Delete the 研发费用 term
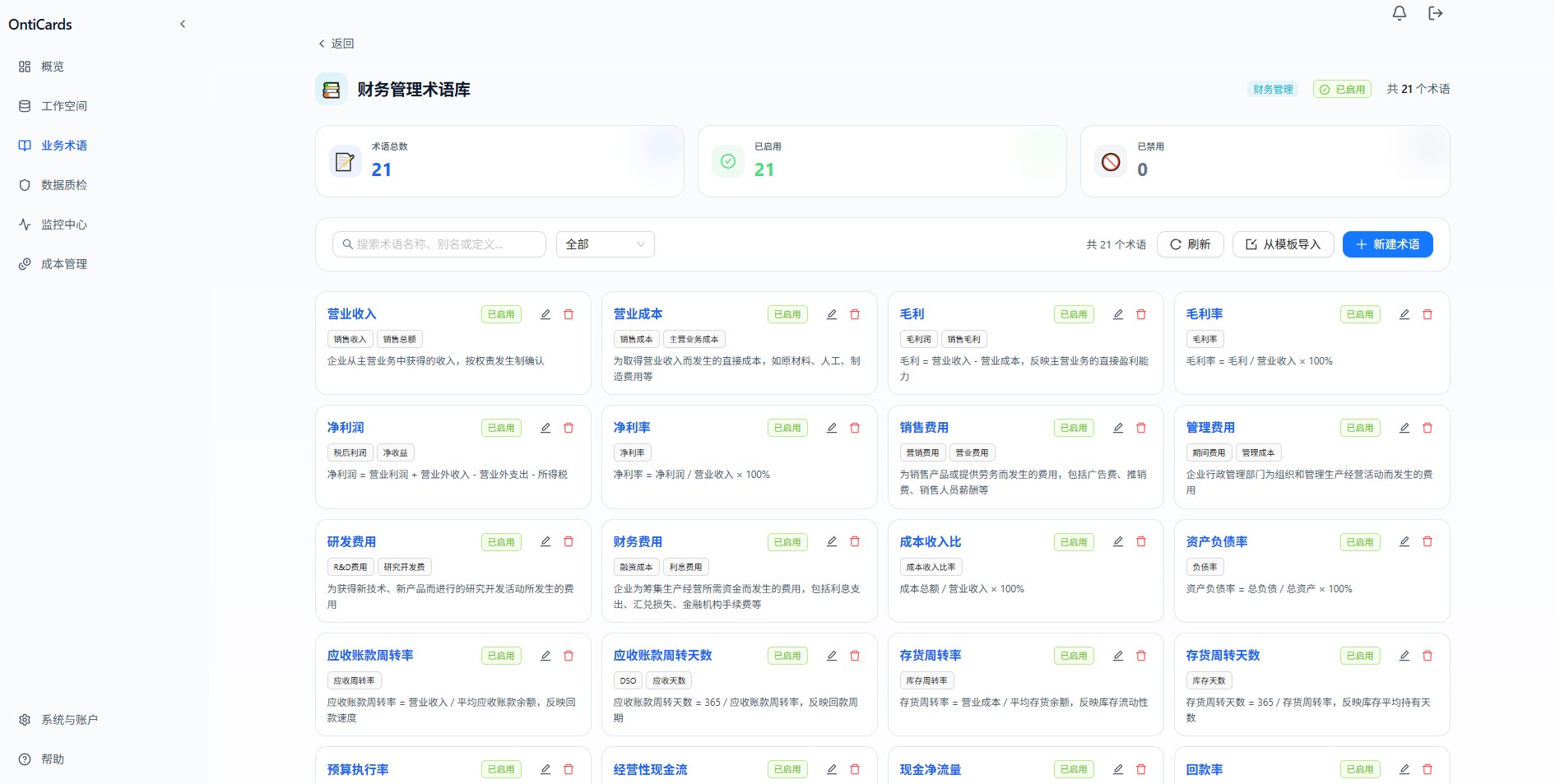 pyautogui.click(x=569, y=541)
